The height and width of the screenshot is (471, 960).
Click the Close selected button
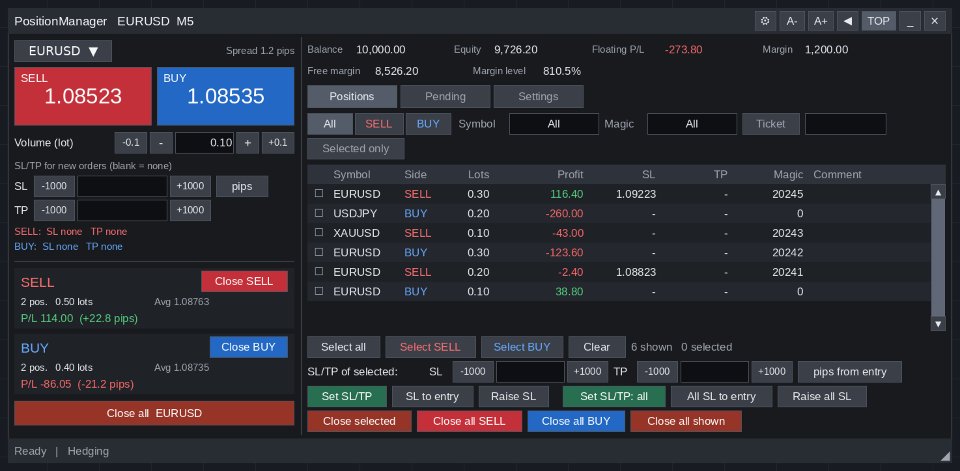coord(359,421)
